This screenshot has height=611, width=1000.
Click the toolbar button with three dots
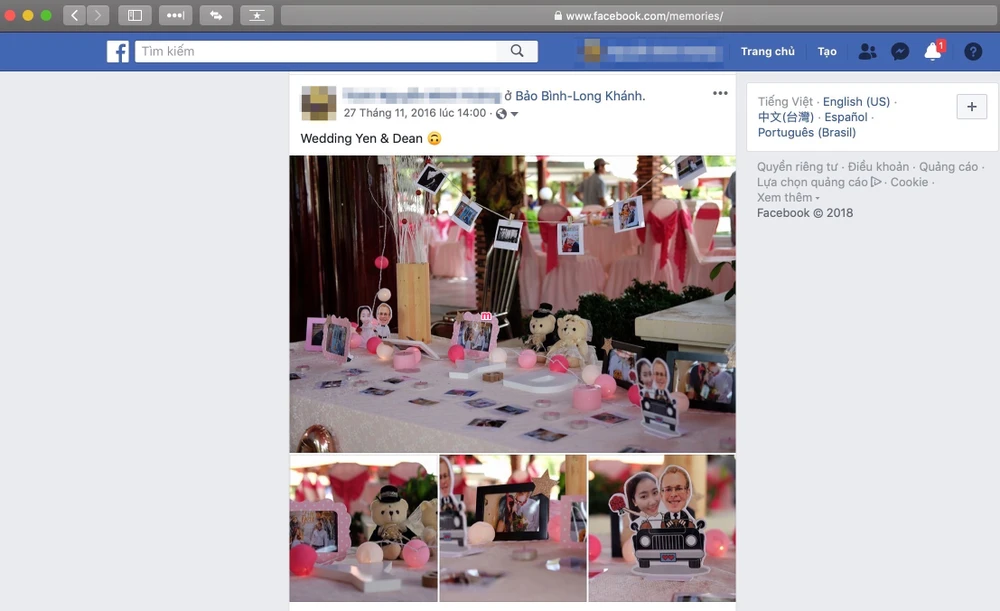(175, 15)
